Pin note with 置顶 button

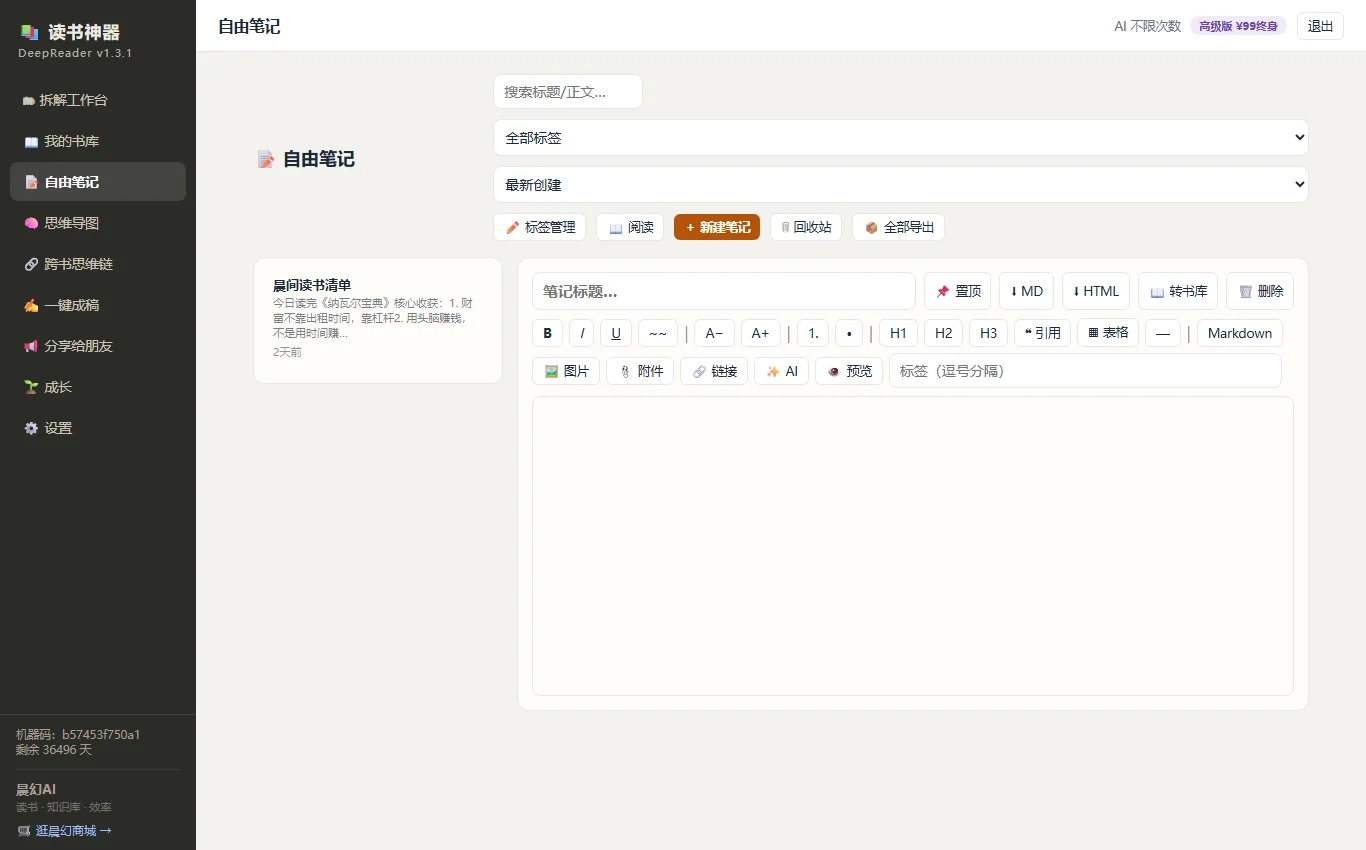pyautogui.click(x=958, y=291)
